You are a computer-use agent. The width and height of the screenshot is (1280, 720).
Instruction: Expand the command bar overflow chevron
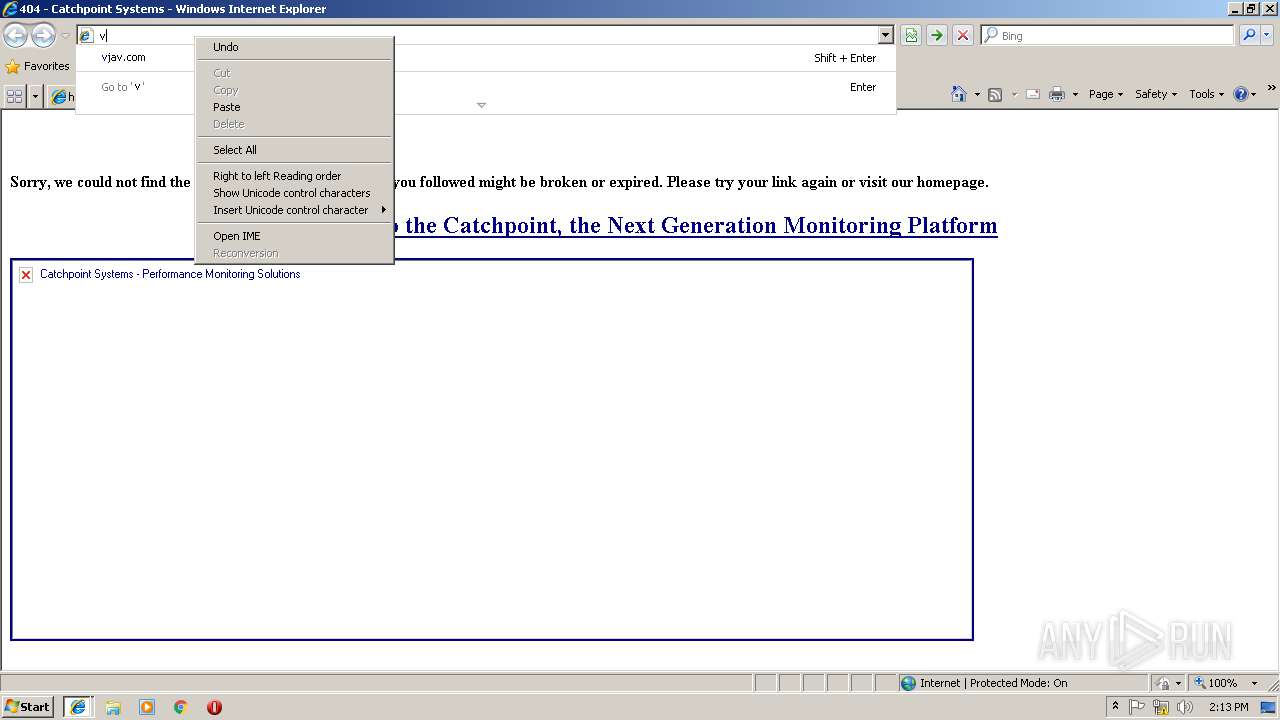[1271, 88]
